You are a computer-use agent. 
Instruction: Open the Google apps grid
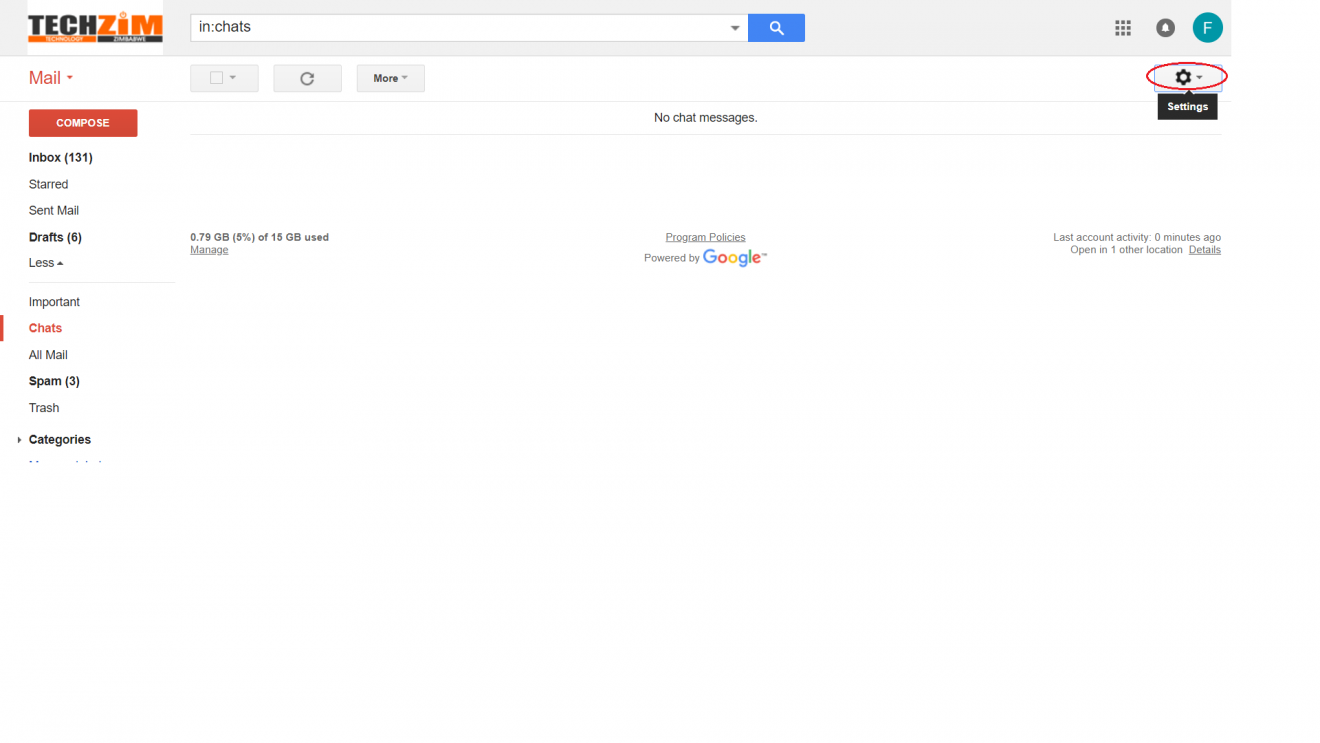[x=1122, y=27]
